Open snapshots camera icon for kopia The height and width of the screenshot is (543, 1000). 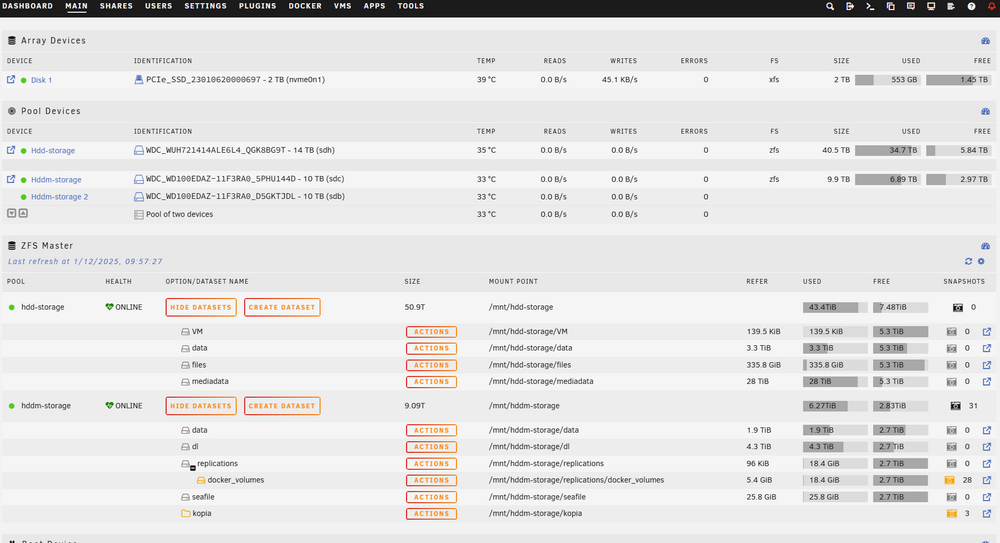click(x=952, y=514)
